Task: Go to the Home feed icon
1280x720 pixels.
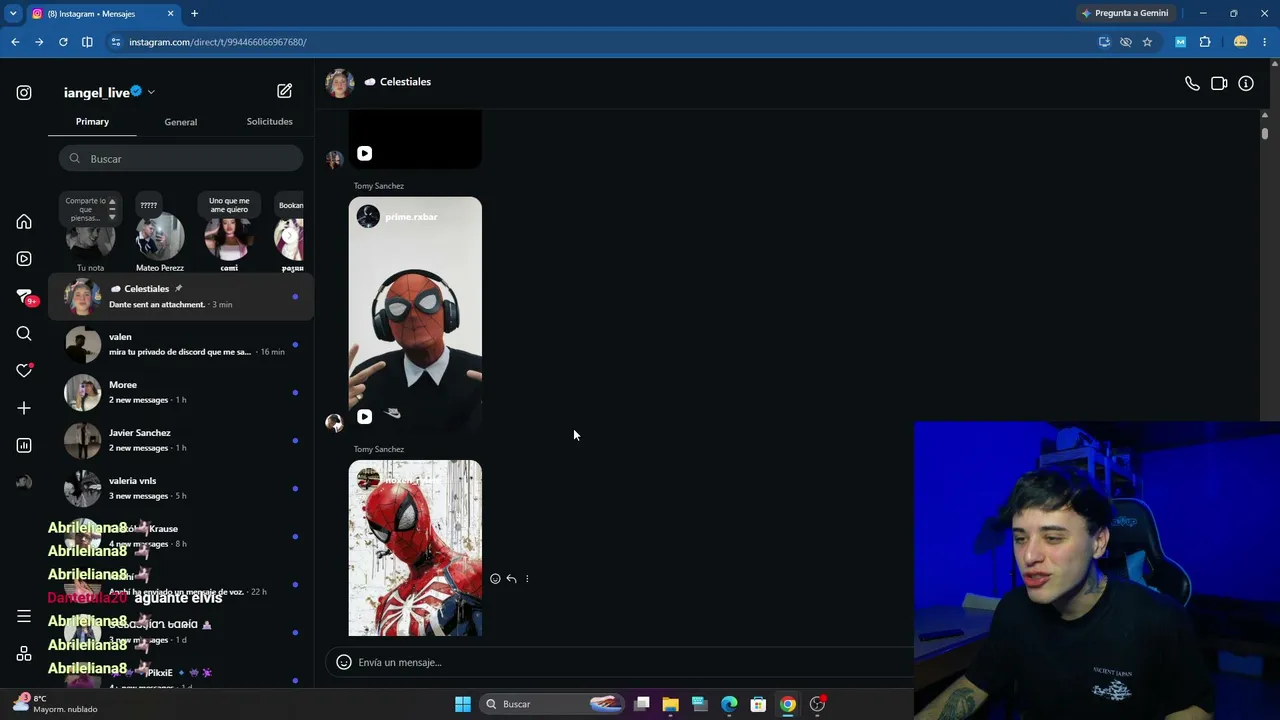Action: click(24, 221)
